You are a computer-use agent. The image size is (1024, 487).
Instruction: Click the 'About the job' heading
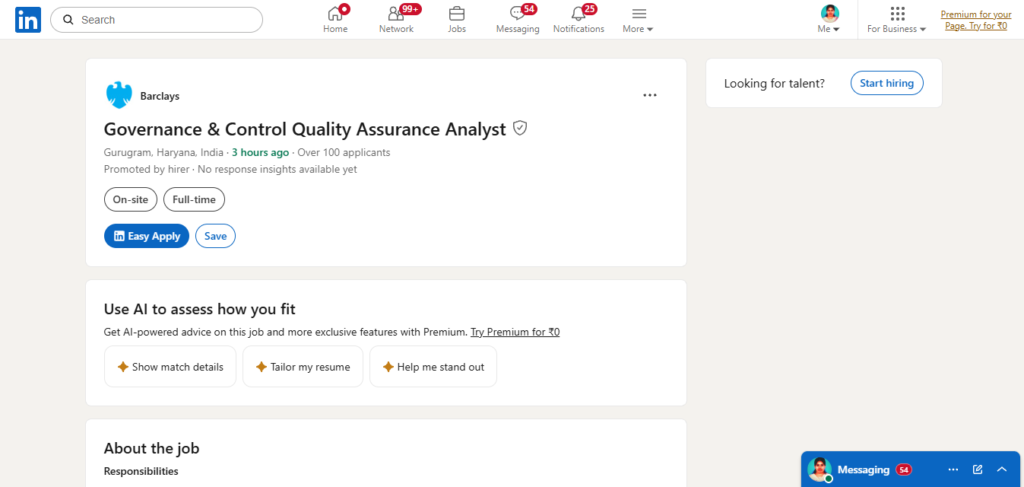pyautogui.click(x=152, y=448)
